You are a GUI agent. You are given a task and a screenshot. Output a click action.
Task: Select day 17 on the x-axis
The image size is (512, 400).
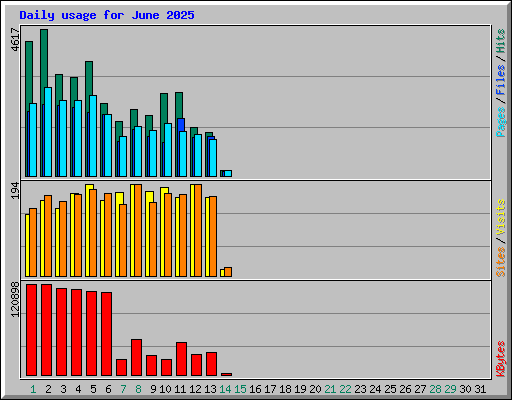tap(270, 389)
